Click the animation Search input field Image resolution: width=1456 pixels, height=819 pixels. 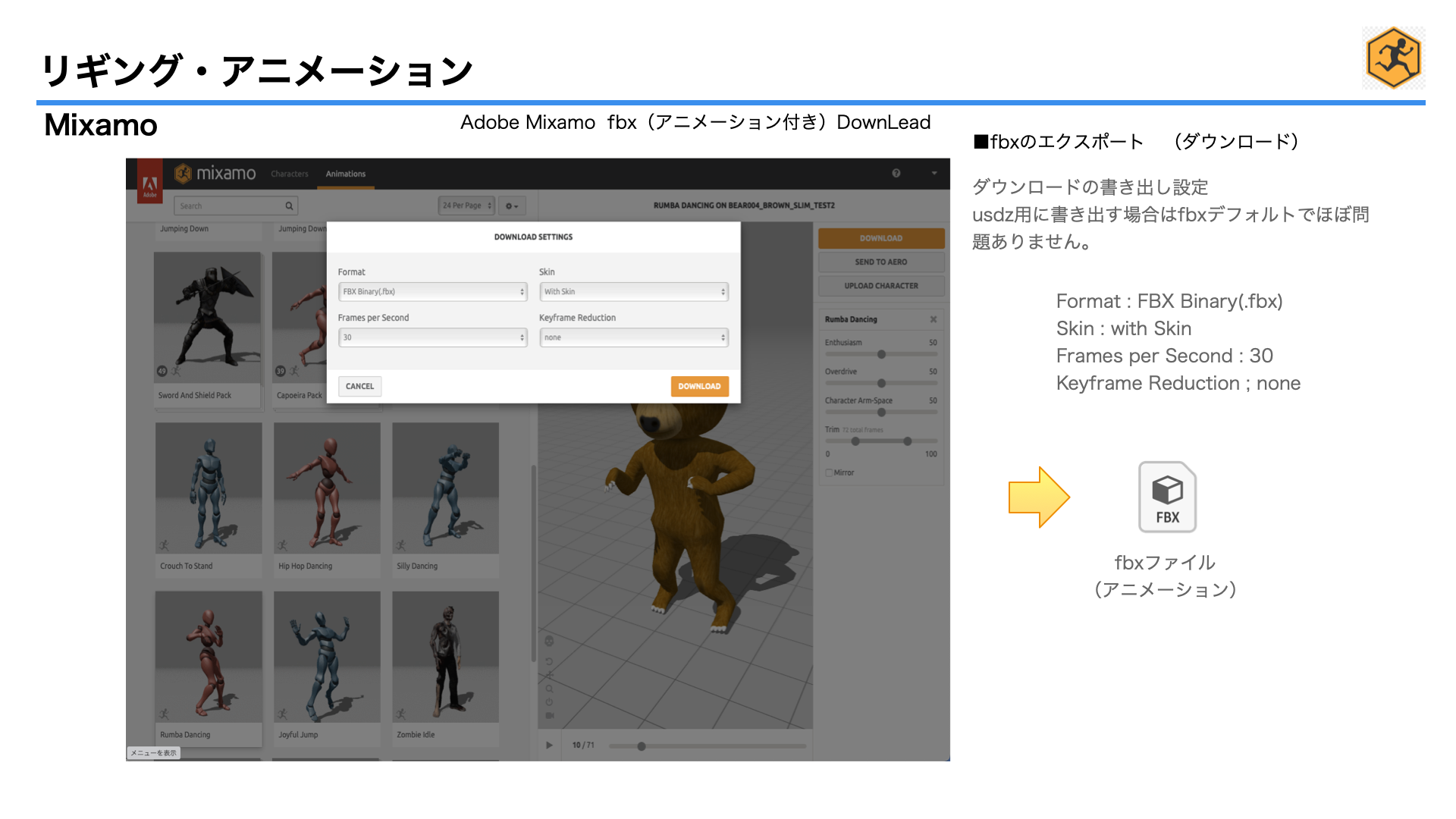pos(235,206)
